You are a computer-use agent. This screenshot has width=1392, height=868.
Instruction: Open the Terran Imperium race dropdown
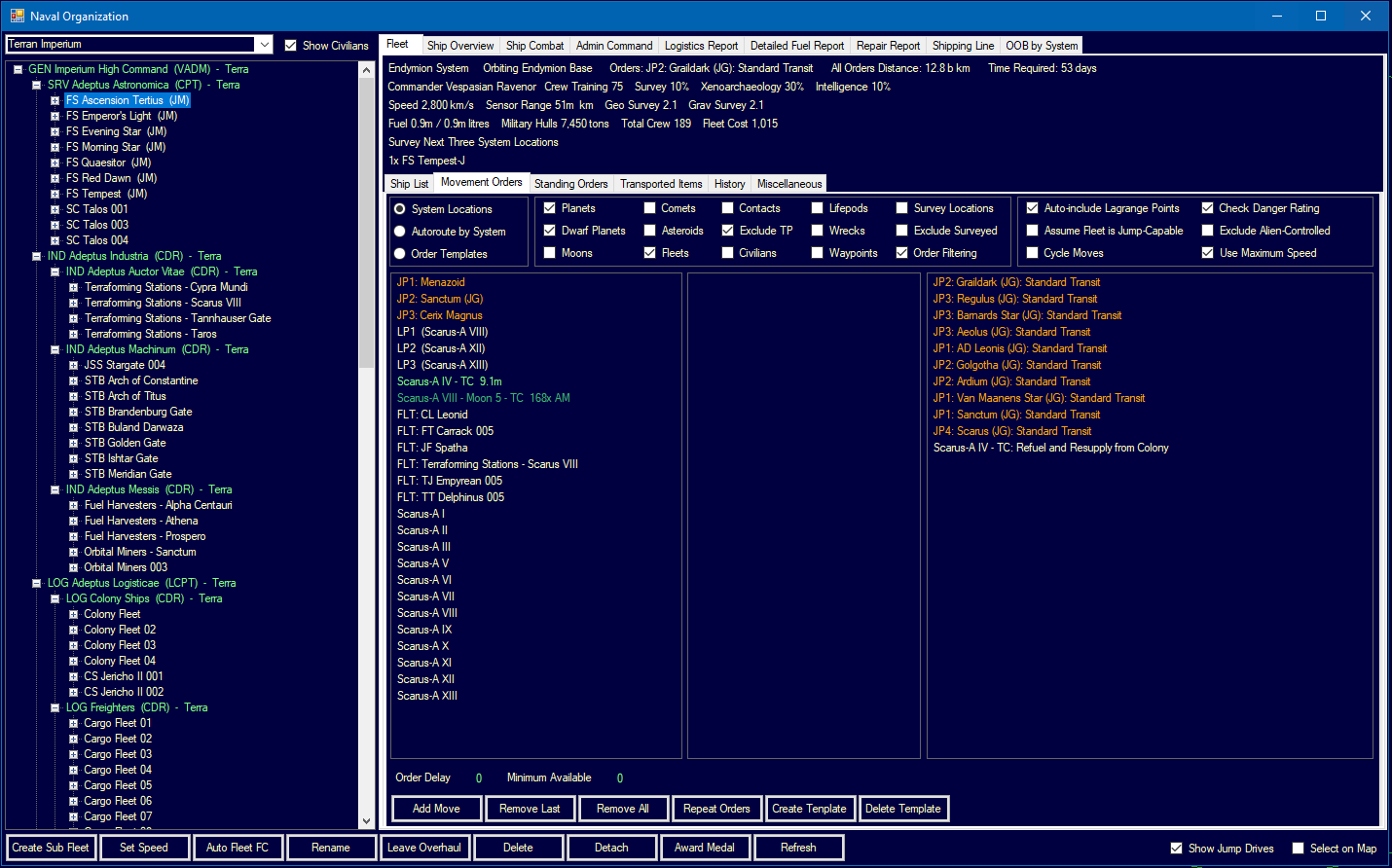pos(264,44)
